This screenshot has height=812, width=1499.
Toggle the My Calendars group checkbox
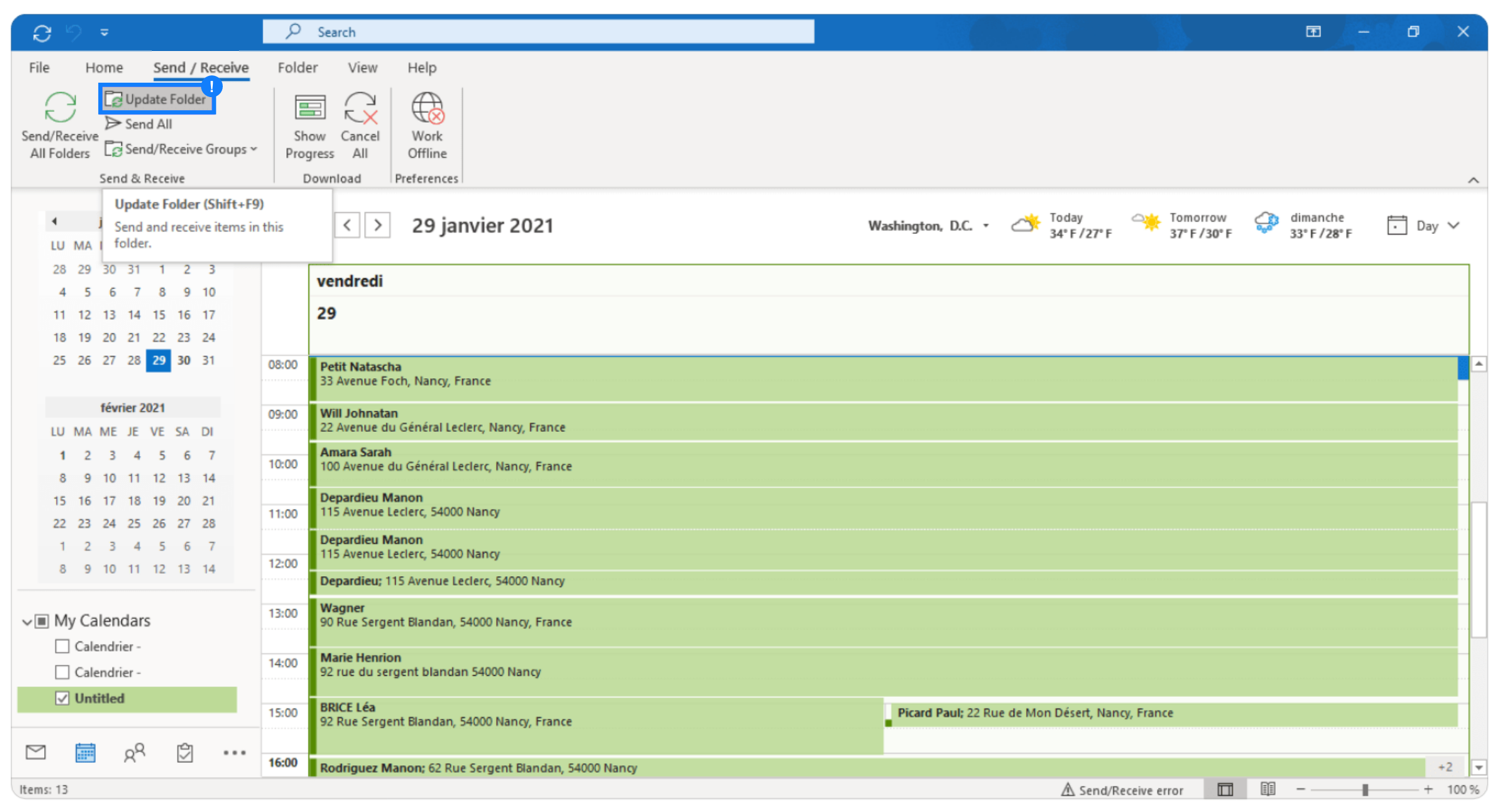tap(42, 621)
